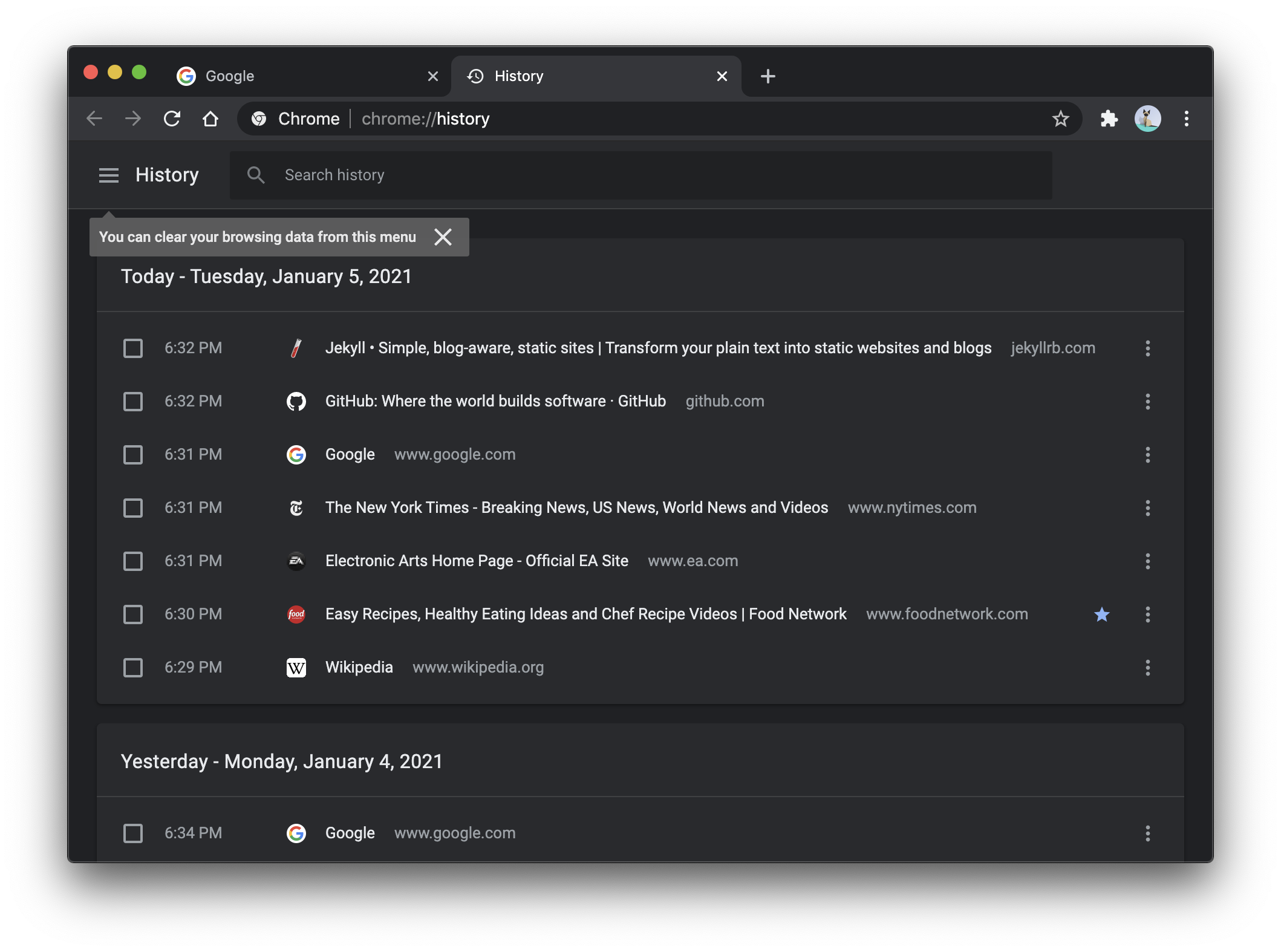The height and width of the screenshot is (952, 1281).
Task: Open Chrome's three-dot main menu
Action: (x=1186, y=119)
